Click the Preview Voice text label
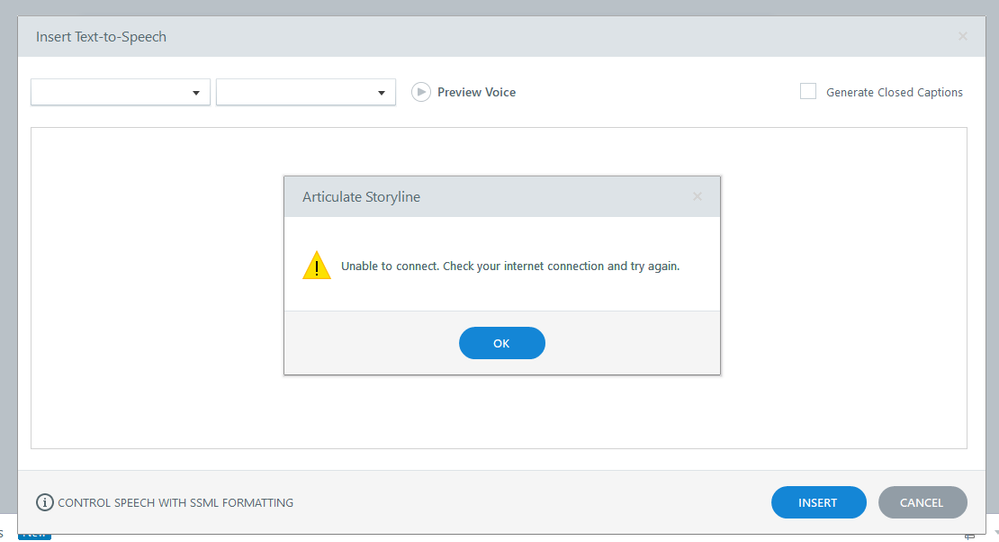Screen dimensions: 999x542 pyautogui.click(x=476, y=93)
